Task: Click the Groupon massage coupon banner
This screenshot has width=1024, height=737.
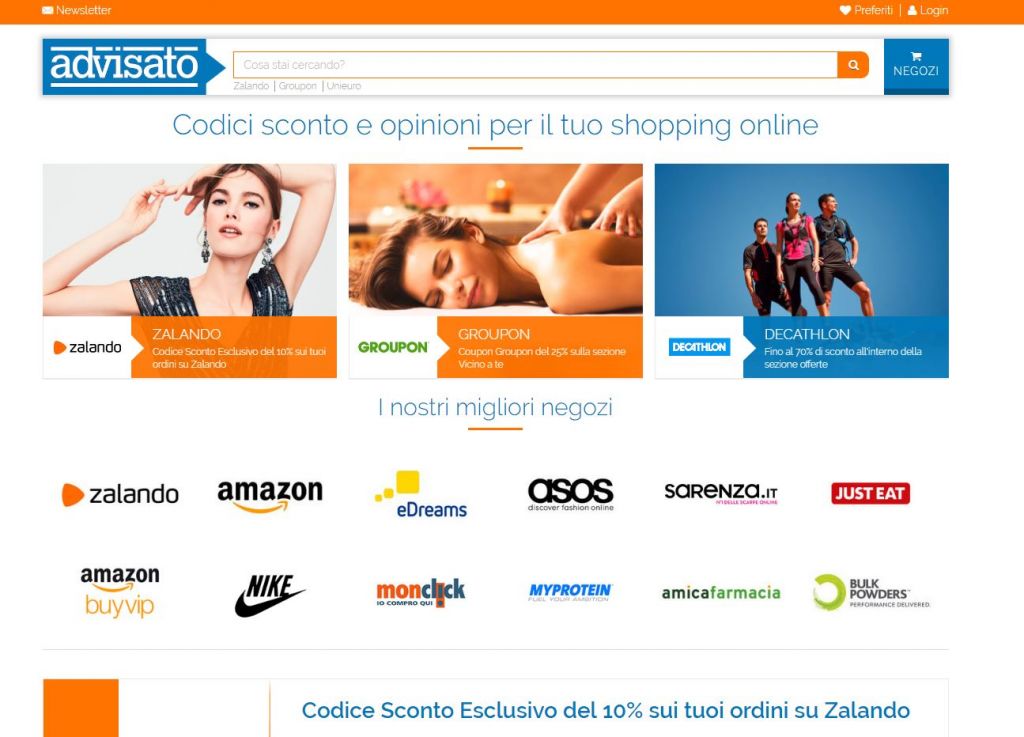Action: coord(496,270)
